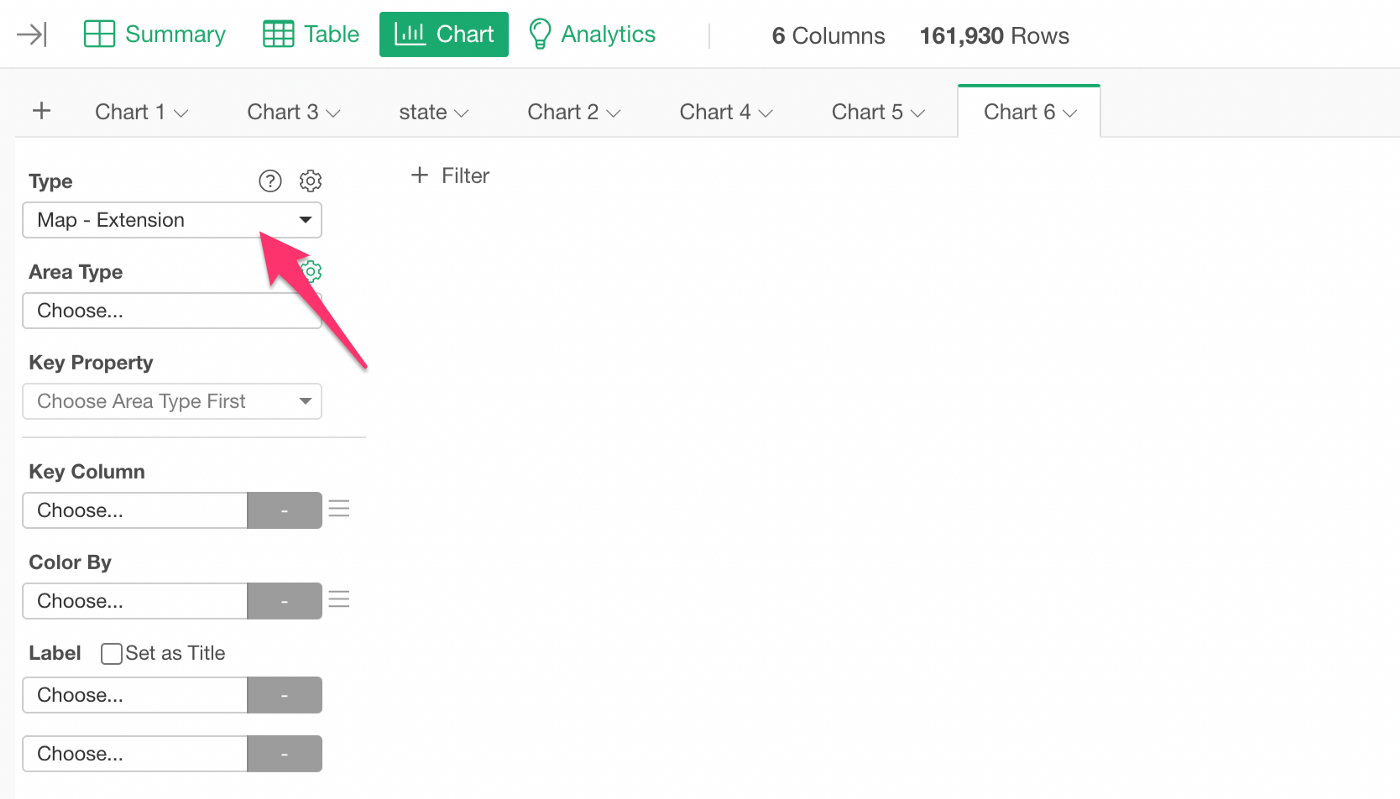Click the gear icon beside Type

311,181
